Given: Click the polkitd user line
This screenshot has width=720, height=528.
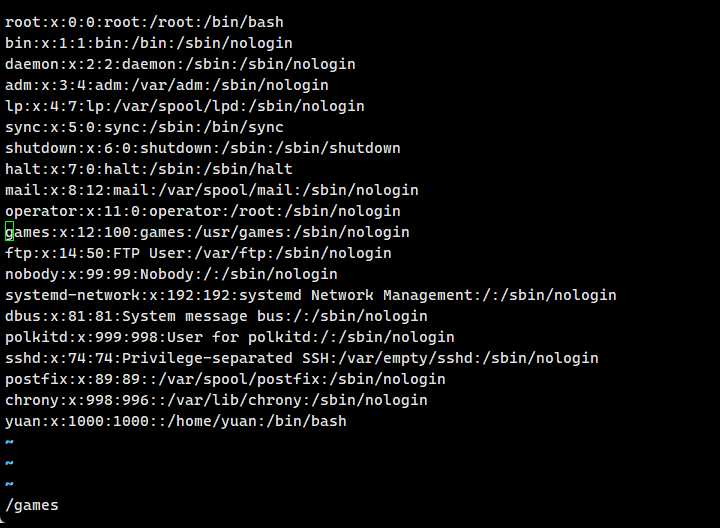Looking at the screenshot, I should [229, 337].
